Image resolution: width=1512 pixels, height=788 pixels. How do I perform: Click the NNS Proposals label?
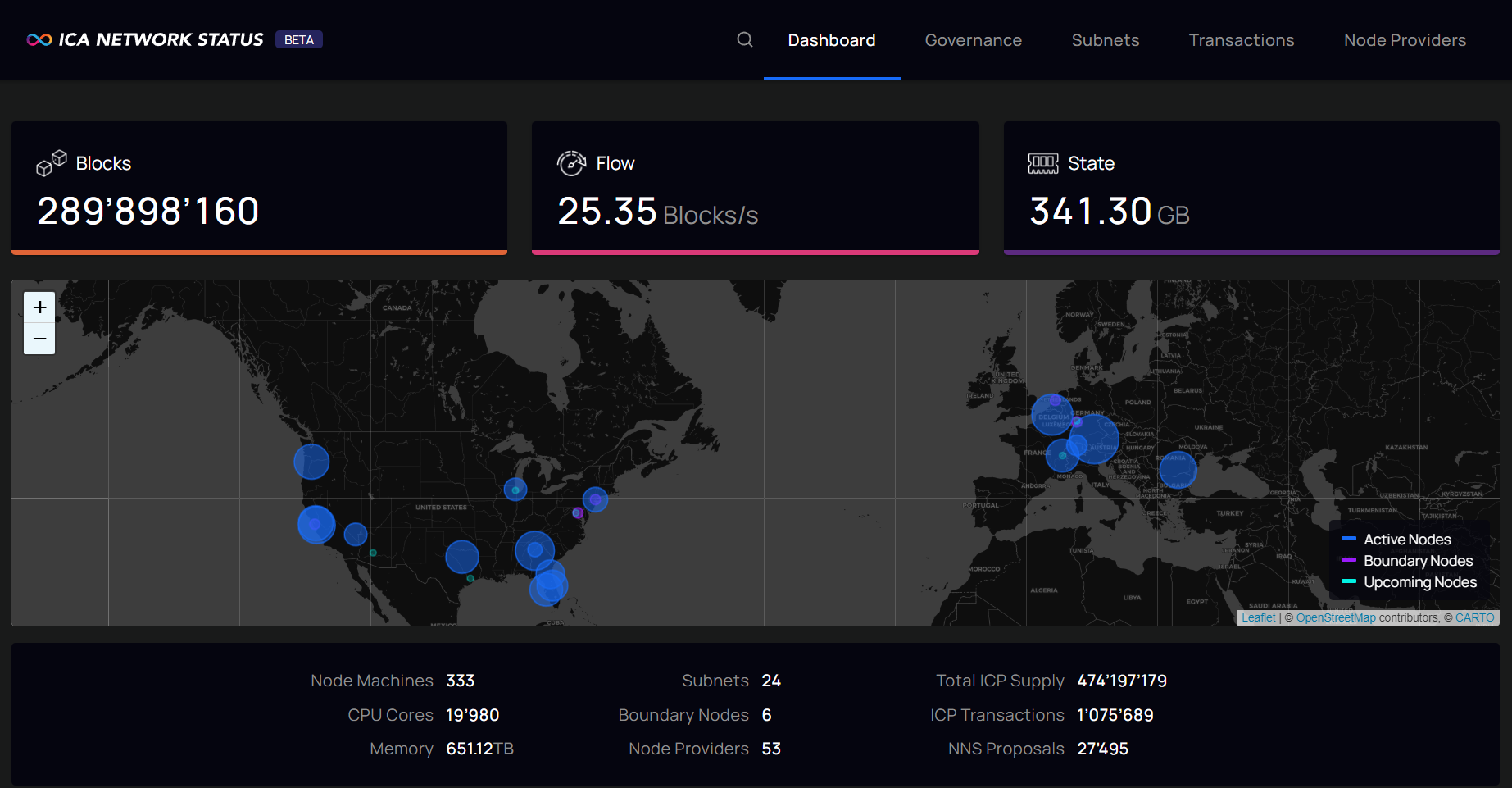click(x=1006, y=749)
